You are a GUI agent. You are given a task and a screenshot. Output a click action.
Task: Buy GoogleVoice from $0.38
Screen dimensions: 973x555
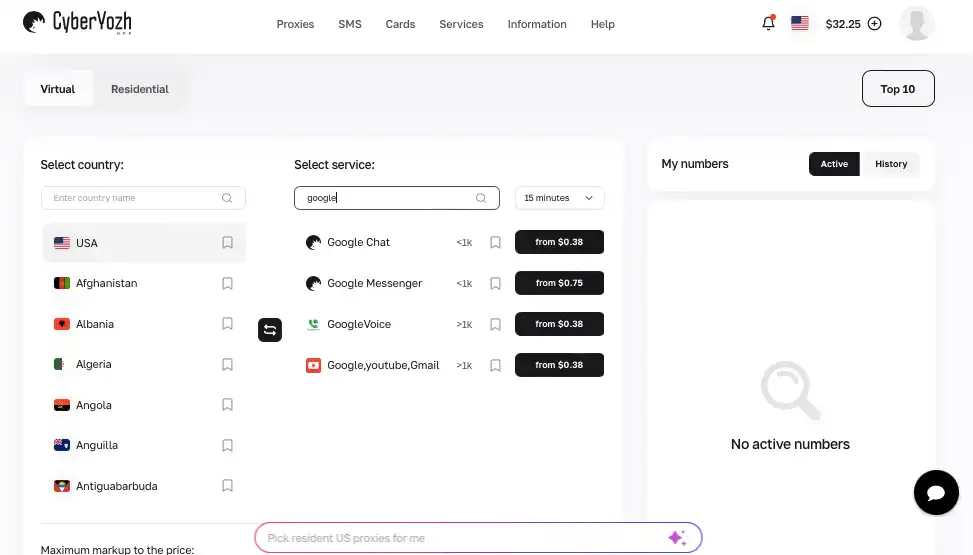(x=559, y=324)
